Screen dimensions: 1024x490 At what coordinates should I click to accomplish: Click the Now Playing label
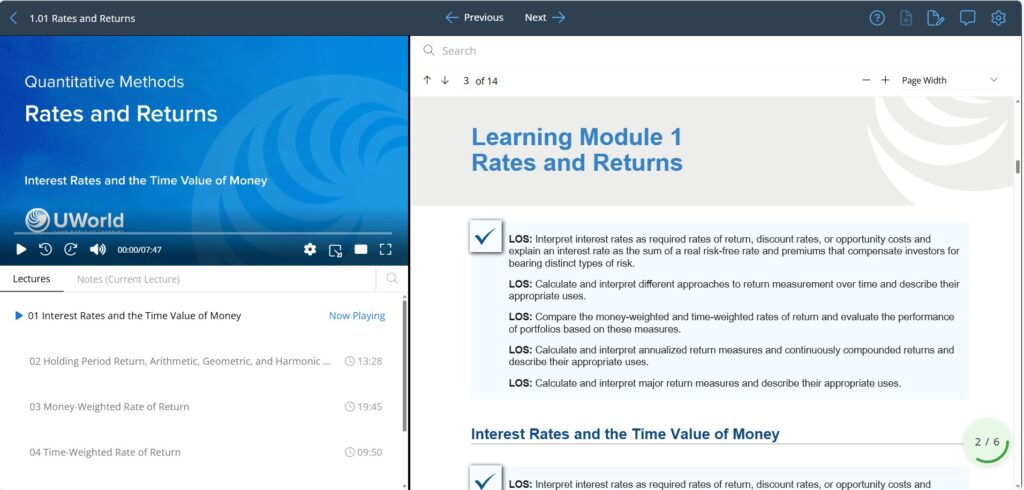(357, 316)
